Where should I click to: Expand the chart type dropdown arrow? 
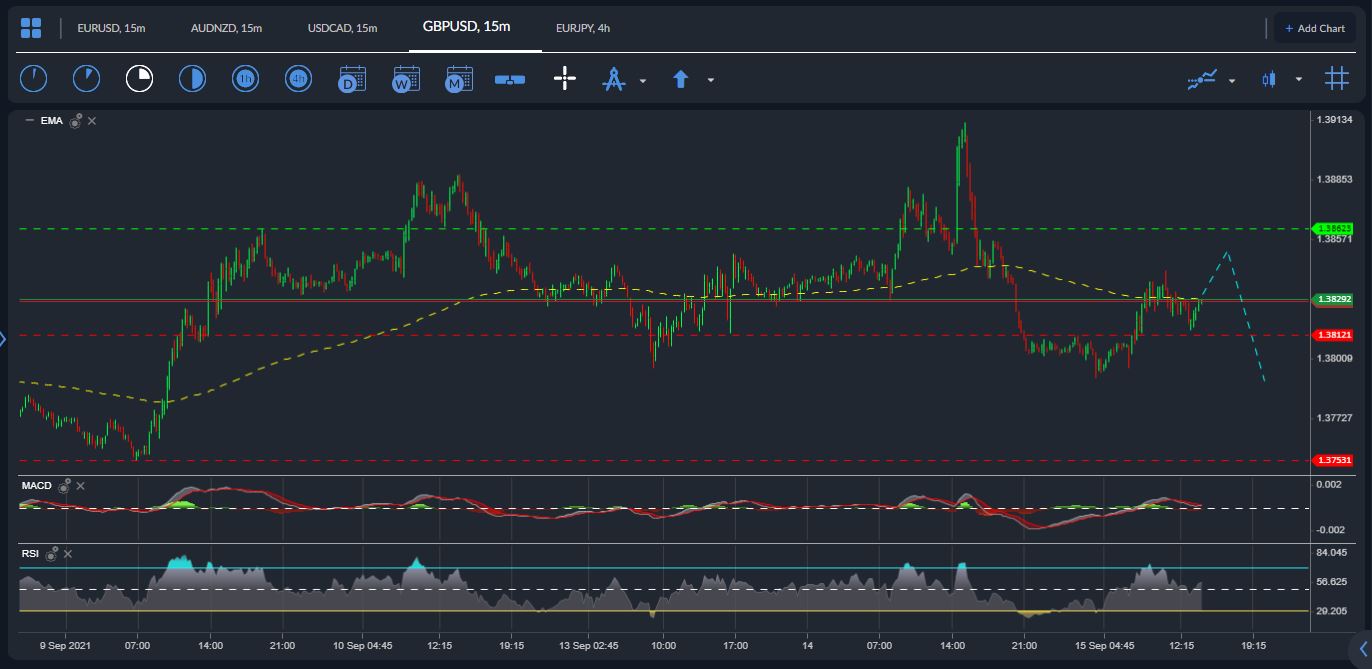coord(1299,80)
